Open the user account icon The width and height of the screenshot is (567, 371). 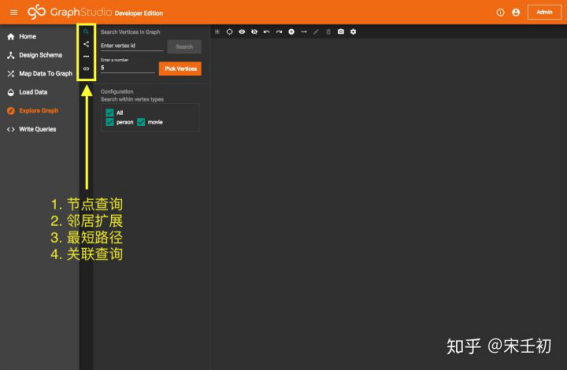click(516, 12)
